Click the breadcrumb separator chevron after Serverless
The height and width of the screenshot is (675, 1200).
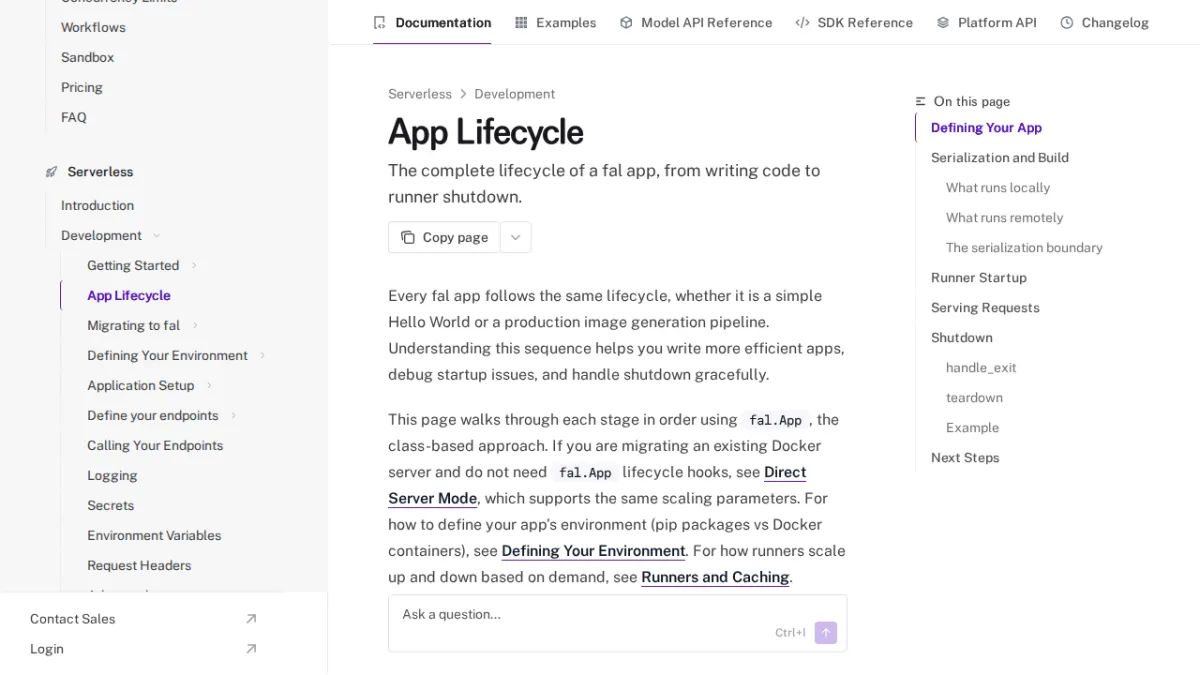point(463,94)
